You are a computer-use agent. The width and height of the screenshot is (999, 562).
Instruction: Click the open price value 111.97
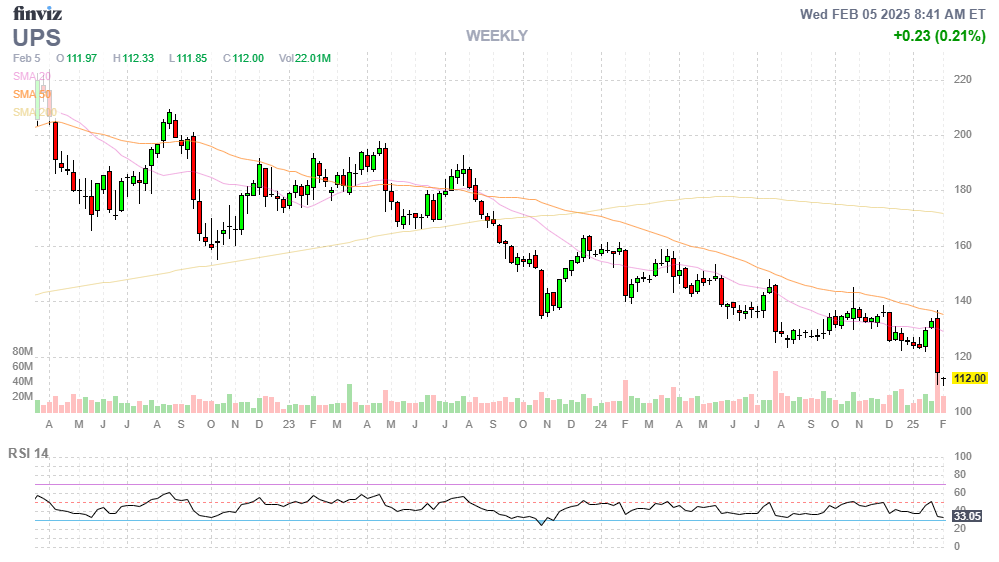point(81,58)
